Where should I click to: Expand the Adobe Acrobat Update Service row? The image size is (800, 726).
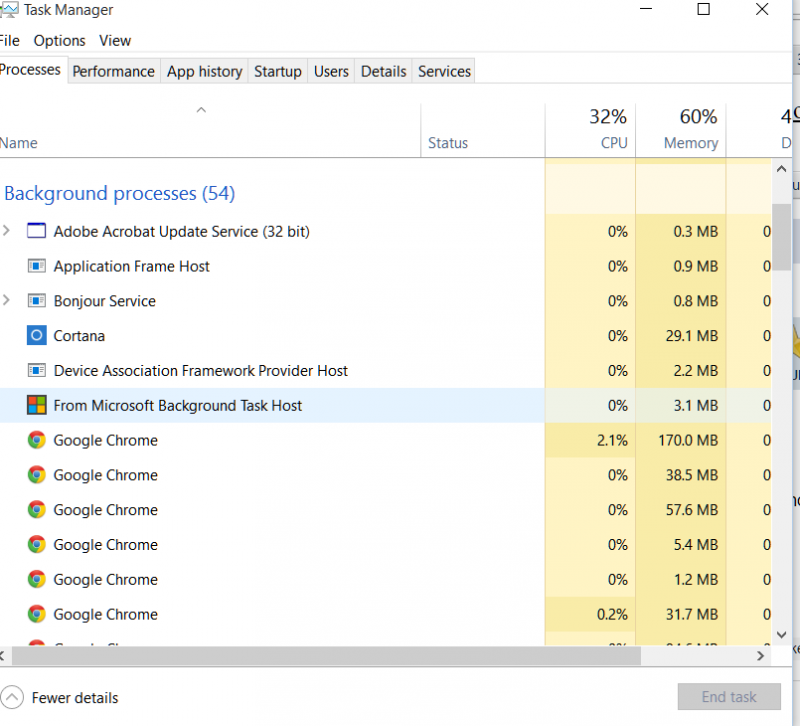[x=6, y=231]
